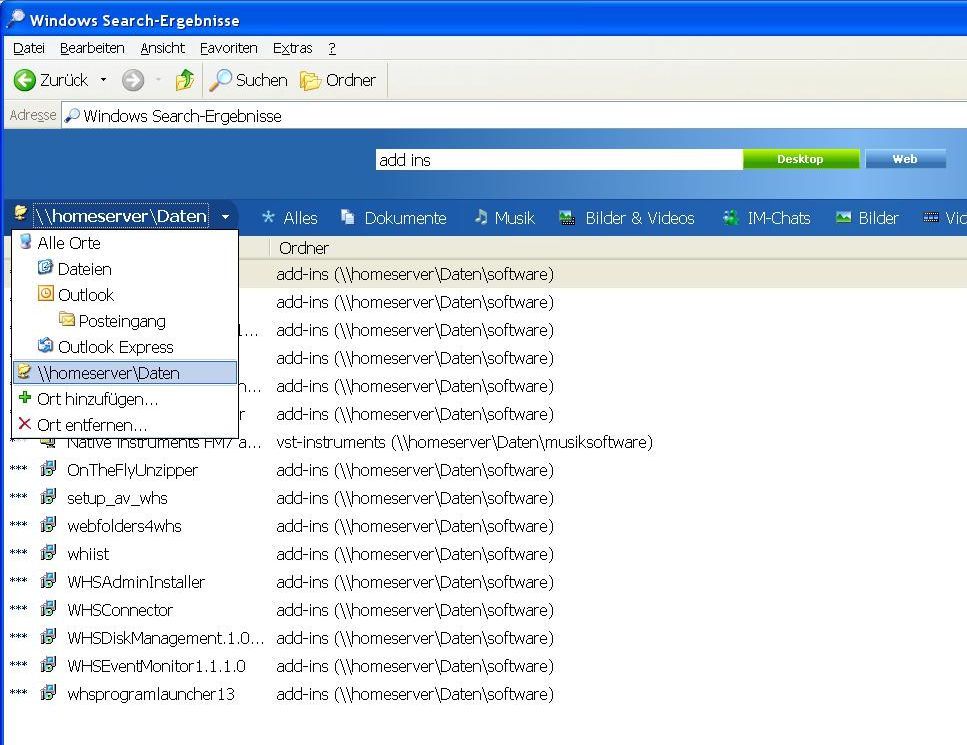967x745 pixels.
Task: Select the setup_av_whs result
Action: click(117, 498)
